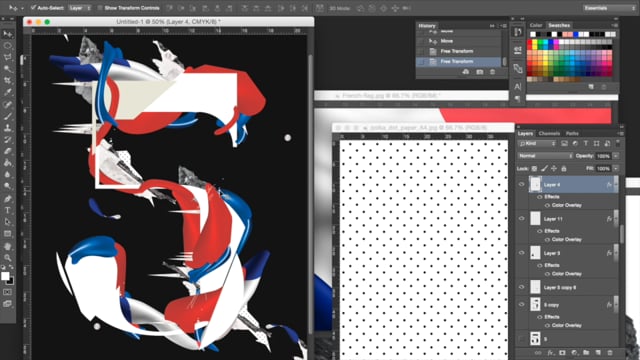Image resolution: width=640 pixels, height=360 pixels.
Task: Hide Layer 4 using its eye icon
Action: coord(521,184)
